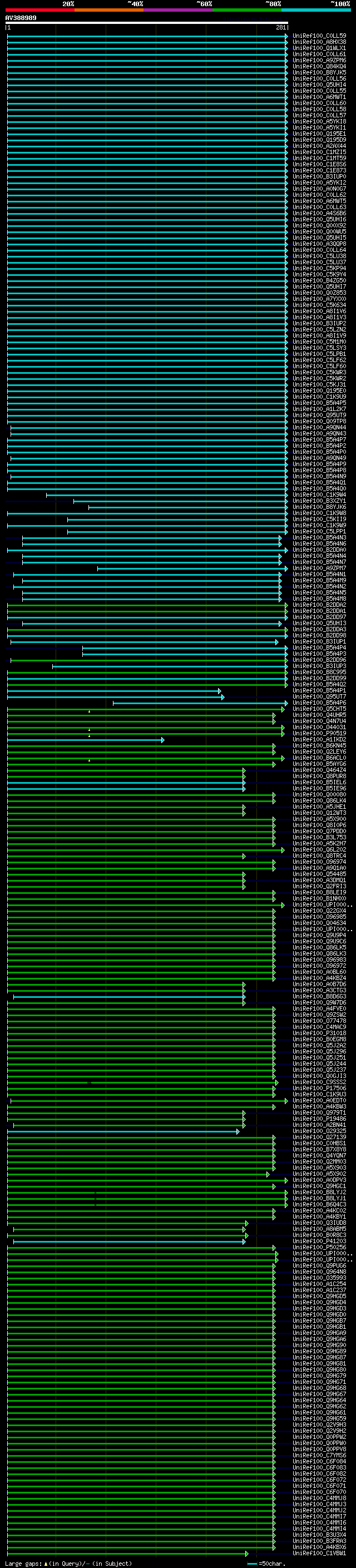Select hit label UniRef100_P90519
Viewport: 356px width, 1568px height.
(x=319, y=734)
